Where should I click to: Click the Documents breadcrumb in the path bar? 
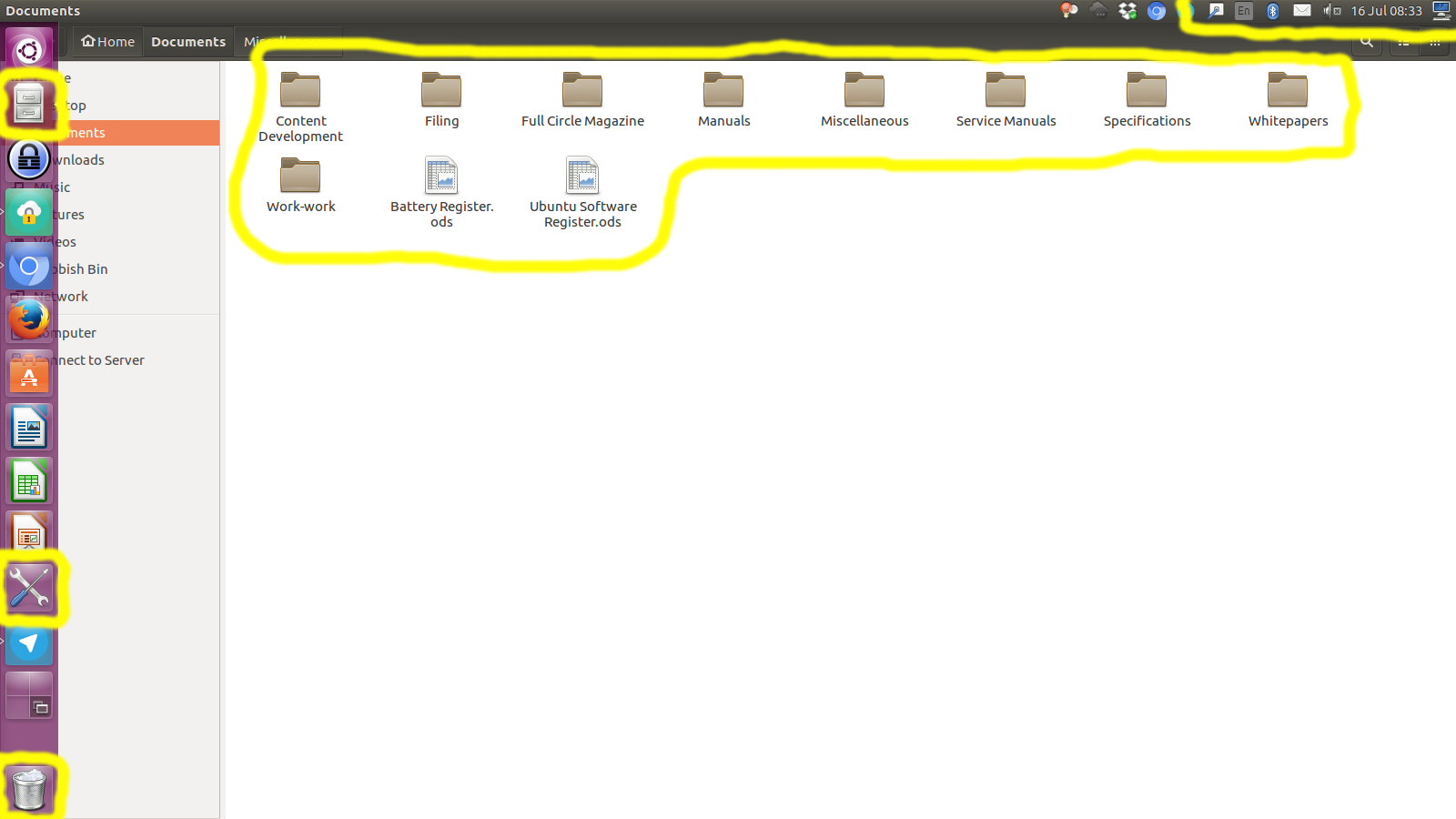tap(187, 41)
